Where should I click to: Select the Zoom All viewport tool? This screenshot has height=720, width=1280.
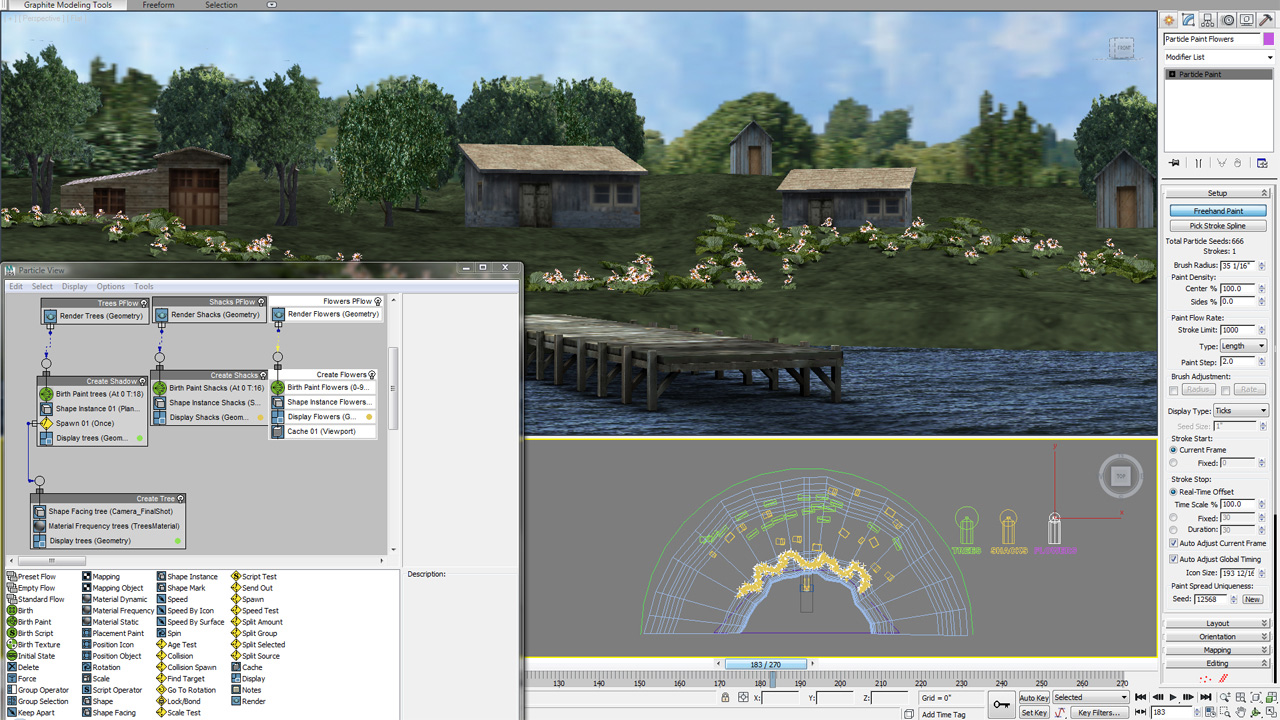(1241, 697)
